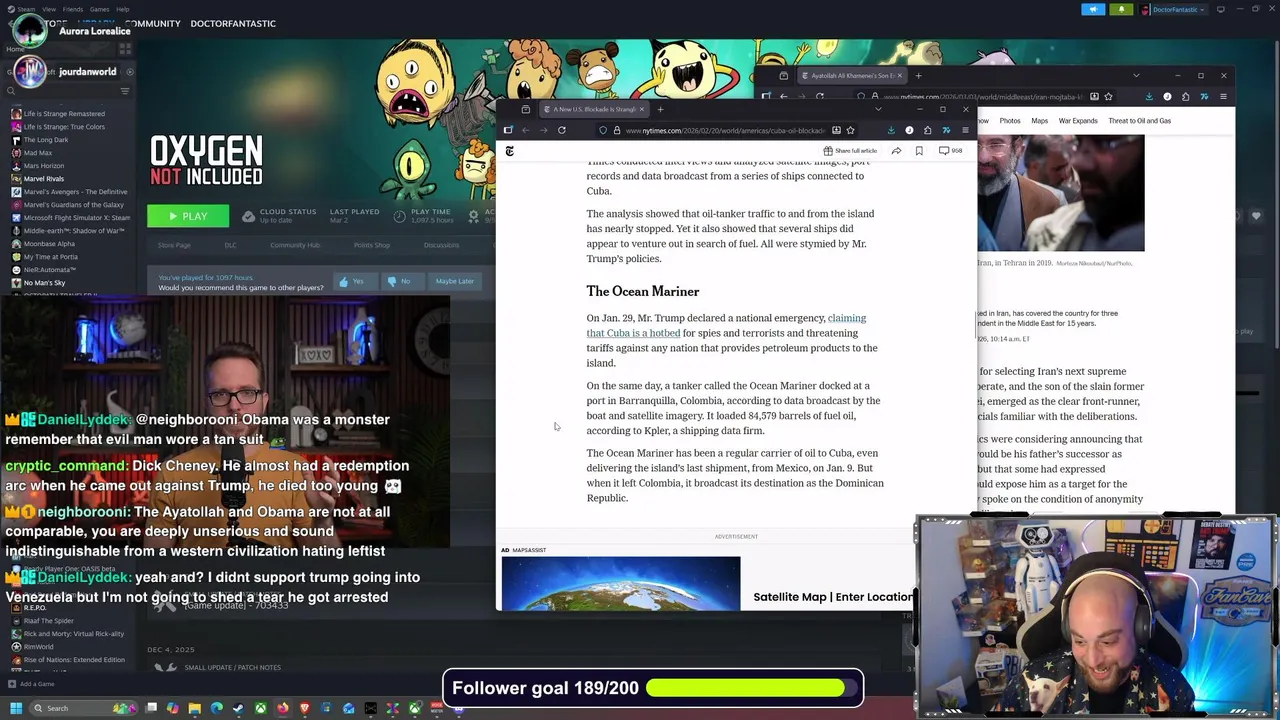Screen dimensions: 1280x720
Task: Select The Long Dark in library list
Action: click(46, 140)
